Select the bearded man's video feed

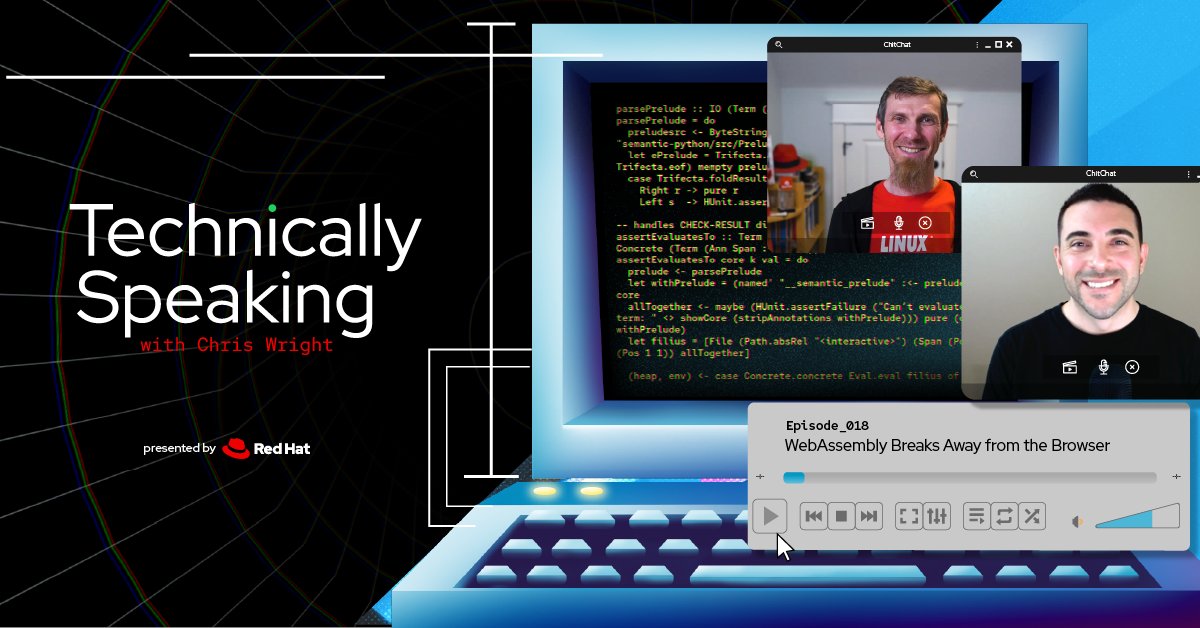point(894,152)
